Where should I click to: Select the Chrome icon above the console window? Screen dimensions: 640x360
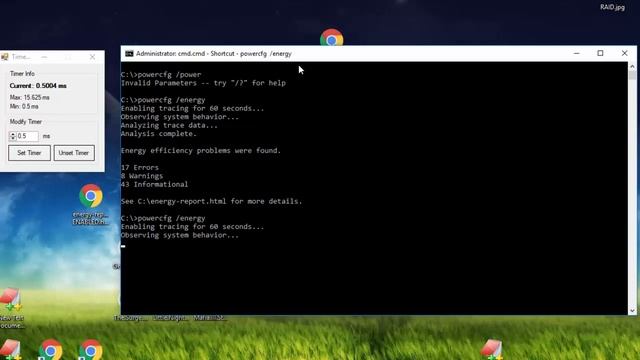(331, 38)
